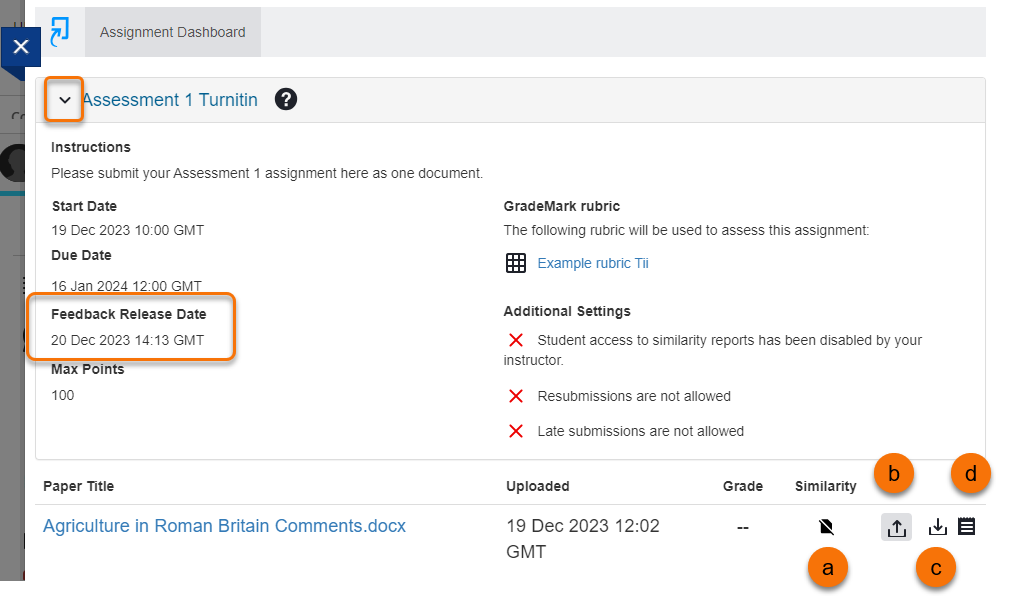Screen dimensions: 1012x598
Task: Collapse the Assessment 1 Turnitin details
Action: [x=65, y=100]
